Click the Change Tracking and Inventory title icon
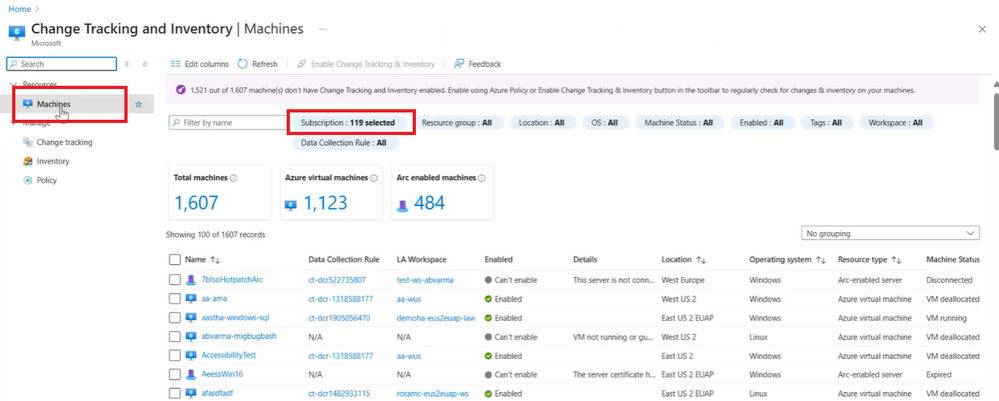The width and height of the screenshot is (999, 401). (17, 32)
